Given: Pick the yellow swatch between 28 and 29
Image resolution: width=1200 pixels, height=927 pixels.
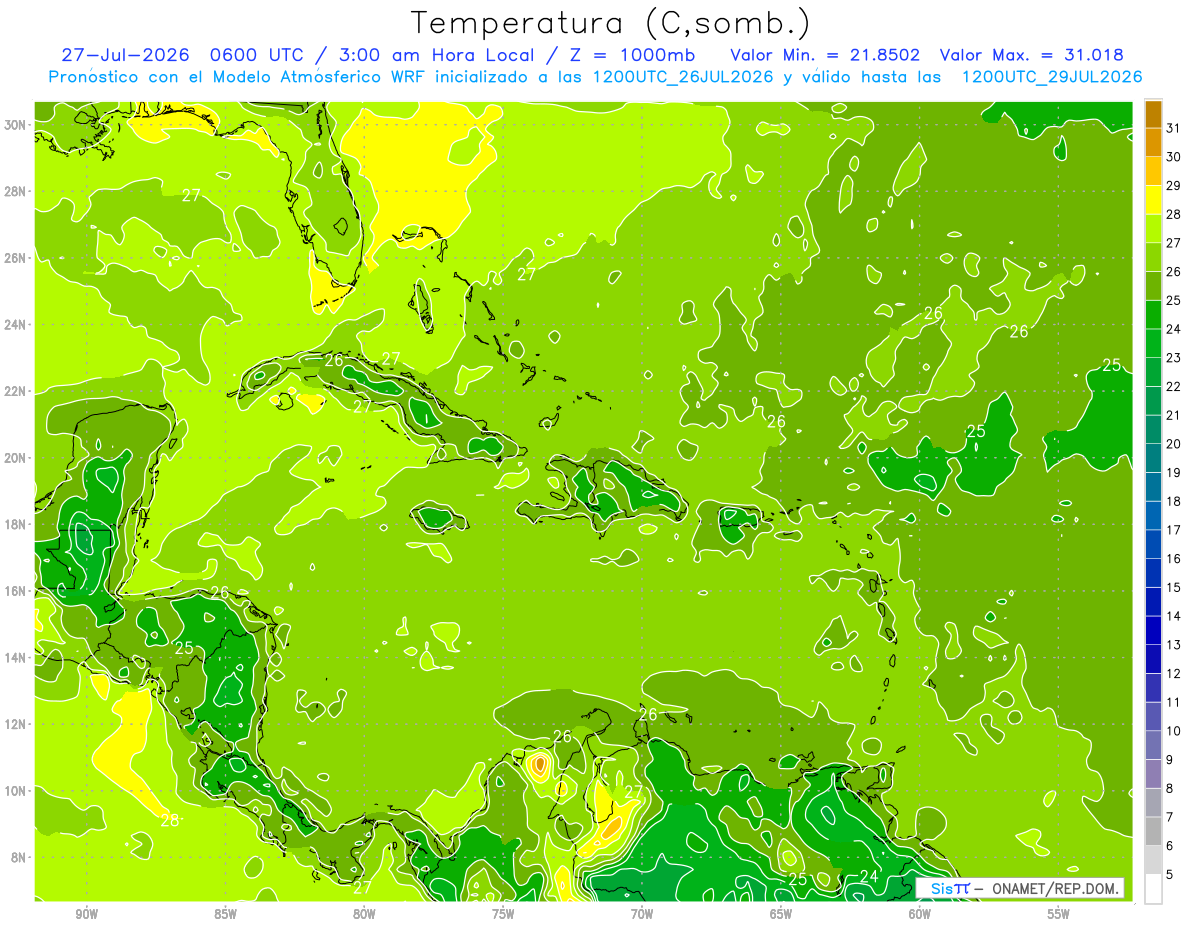Looking at the screenshot, I should (x=1153, y=199).
